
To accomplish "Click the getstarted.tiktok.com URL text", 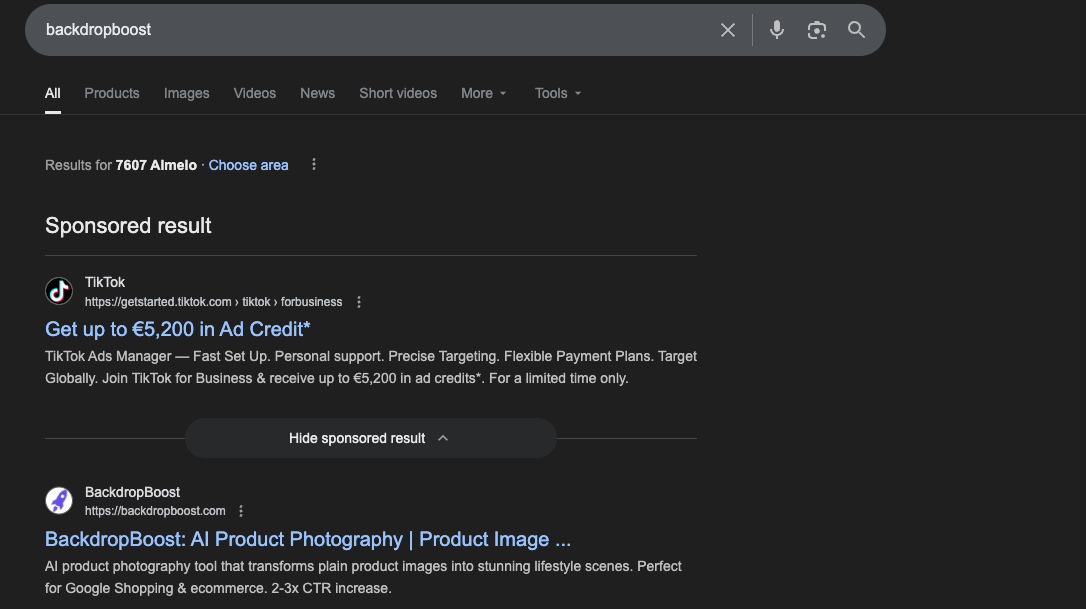I will [x=213, y=302].
